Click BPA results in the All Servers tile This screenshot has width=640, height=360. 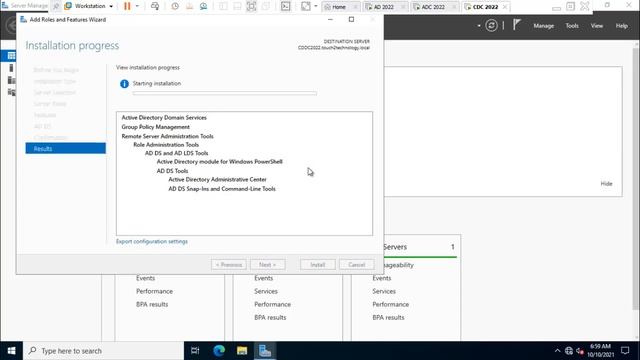tap(388, 318)
